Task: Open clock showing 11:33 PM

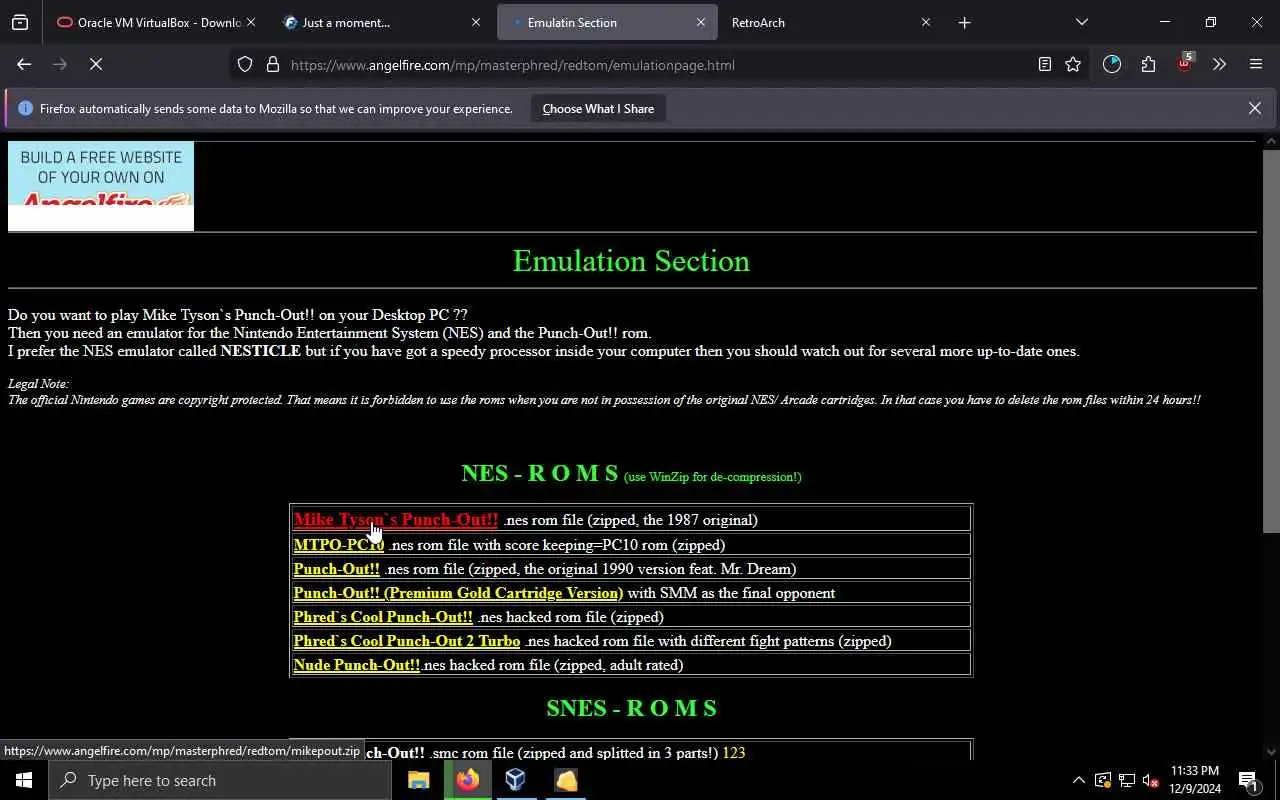Action: (x=1194, y=780)
